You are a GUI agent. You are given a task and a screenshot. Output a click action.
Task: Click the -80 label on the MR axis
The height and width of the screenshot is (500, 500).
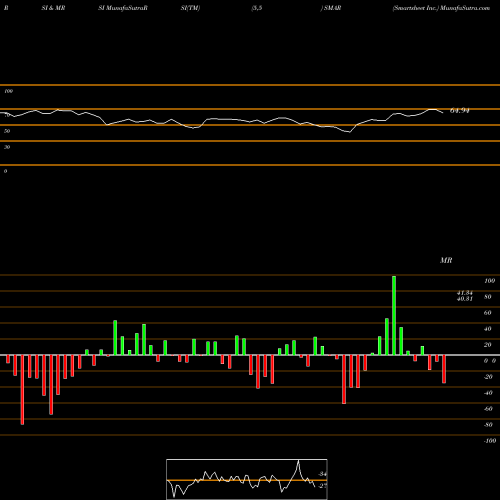coord(488,425)
